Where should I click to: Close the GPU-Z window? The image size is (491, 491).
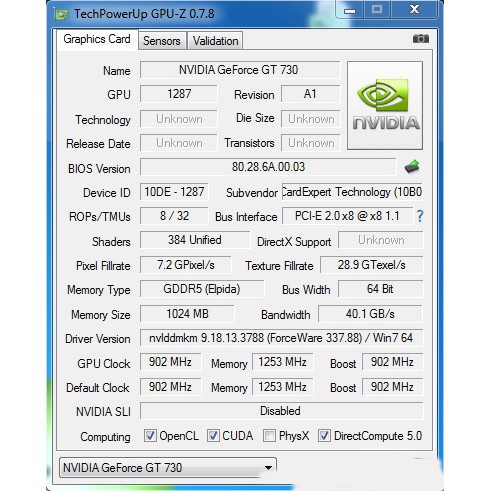coord(414,9)
